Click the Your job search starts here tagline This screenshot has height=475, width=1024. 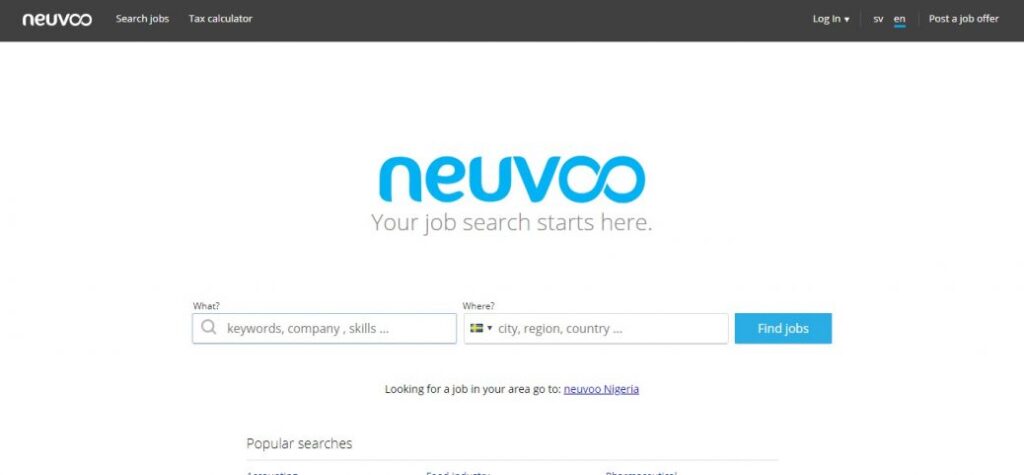coord(512,223)
